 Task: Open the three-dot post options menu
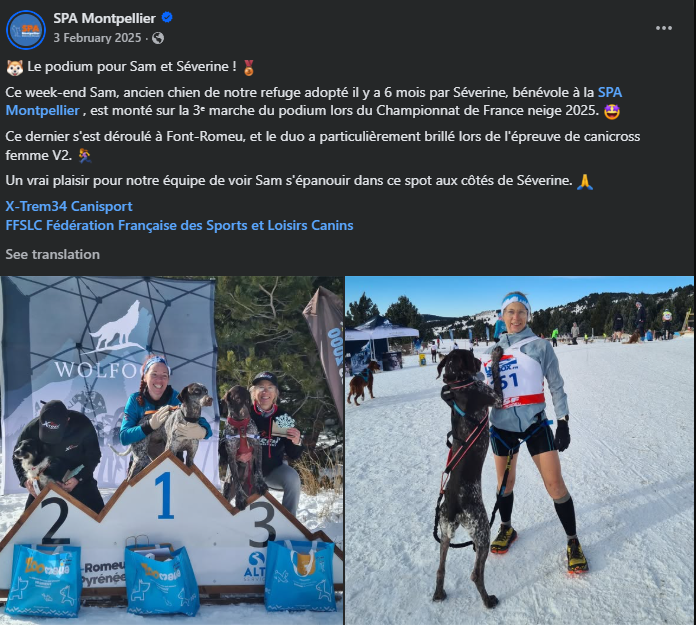click(664, 28)
